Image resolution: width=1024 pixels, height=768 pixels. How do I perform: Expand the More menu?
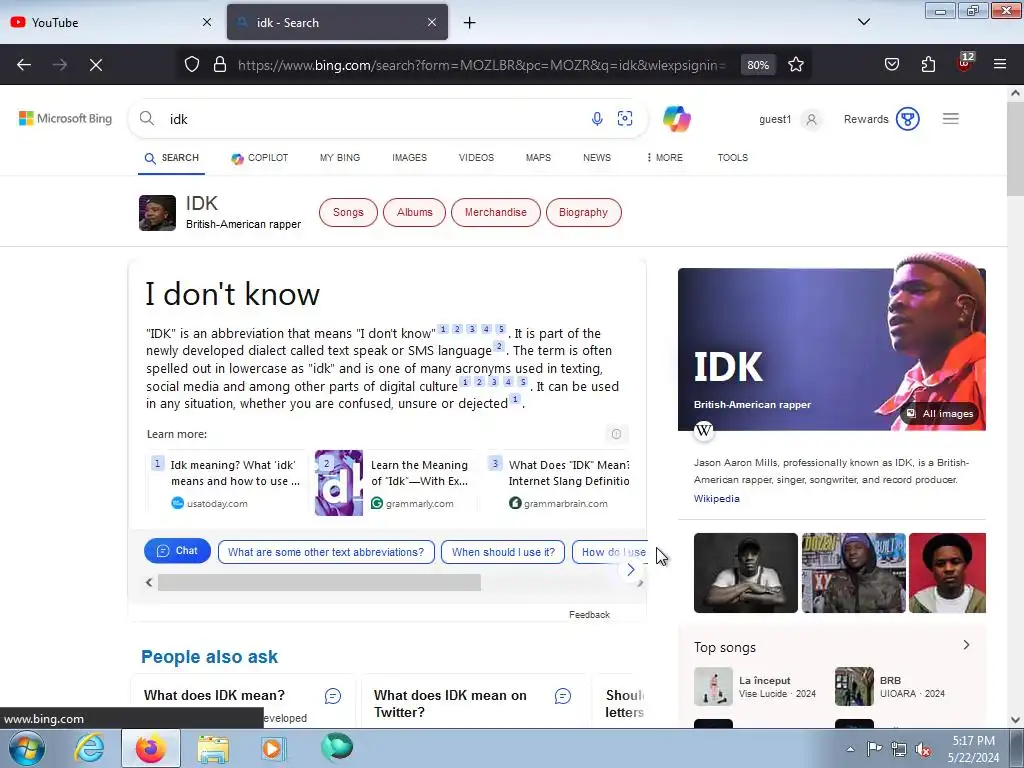(665, 158)
